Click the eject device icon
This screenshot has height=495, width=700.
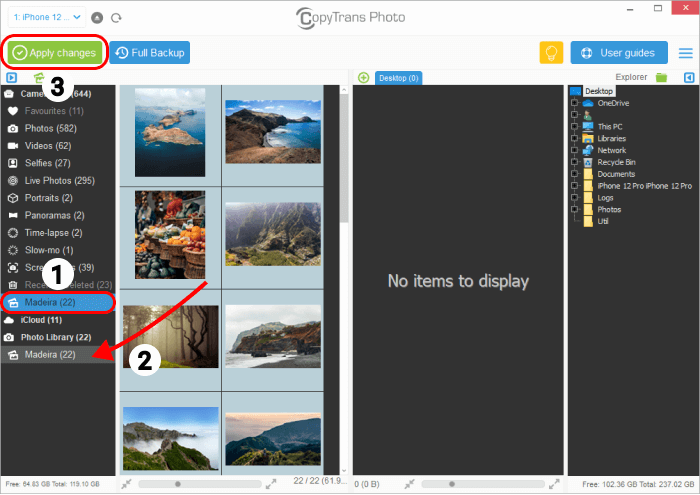96,18
